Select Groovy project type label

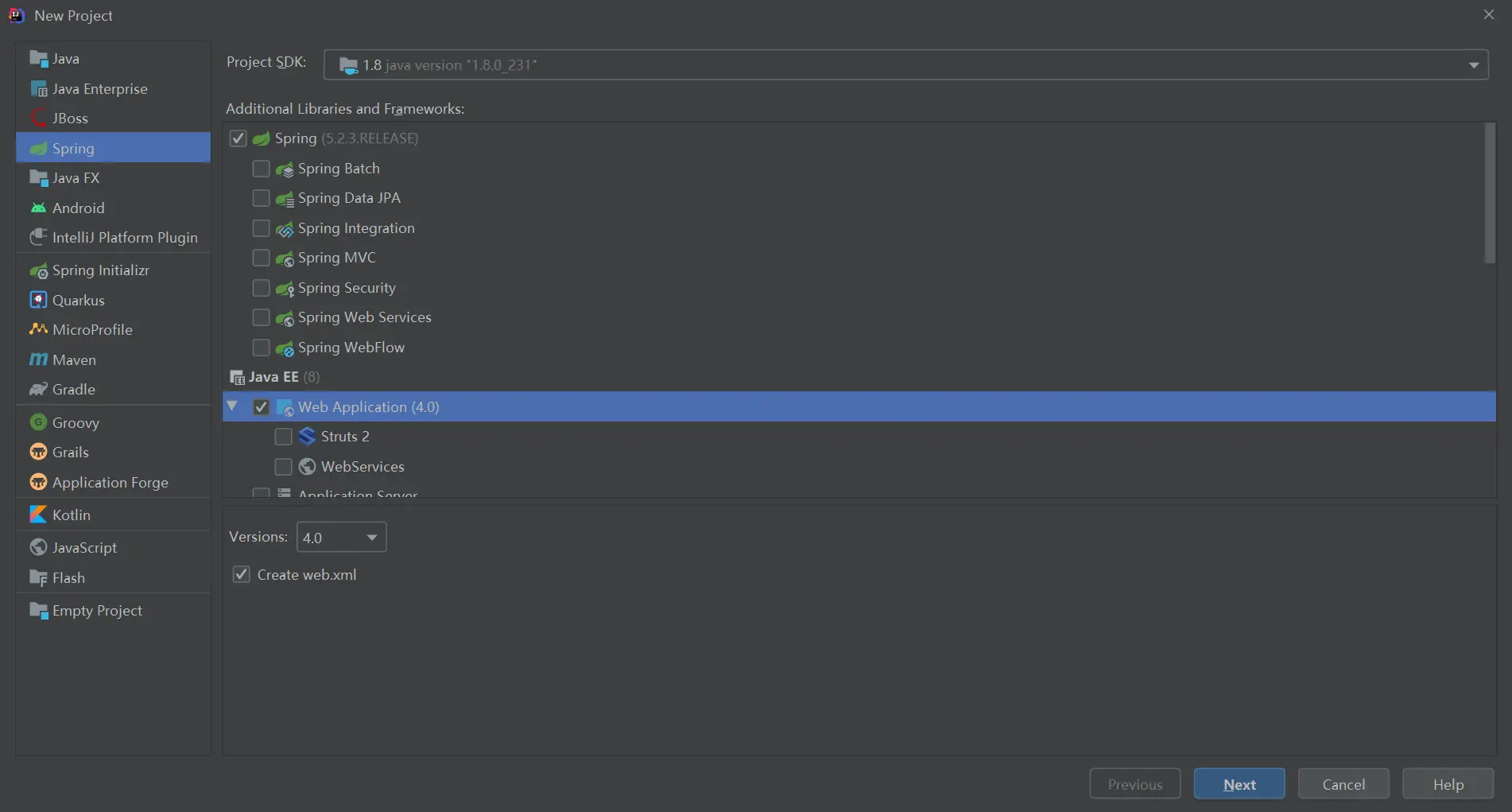(76, 423)
